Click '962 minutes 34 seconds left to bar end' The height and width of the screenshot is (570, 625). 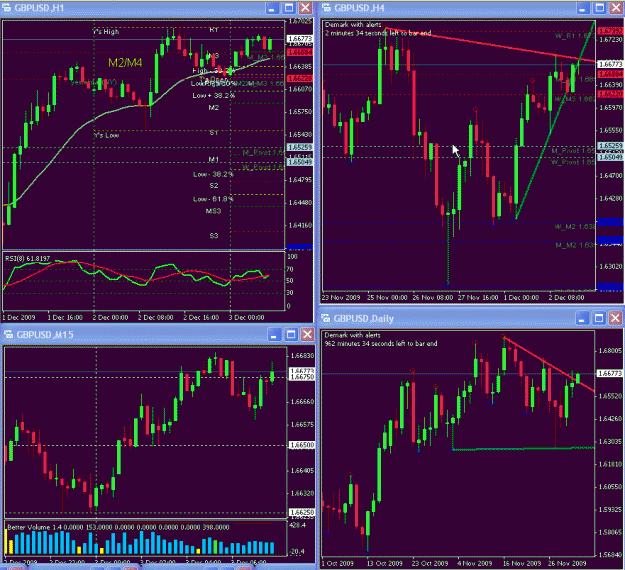pos(381,343)
